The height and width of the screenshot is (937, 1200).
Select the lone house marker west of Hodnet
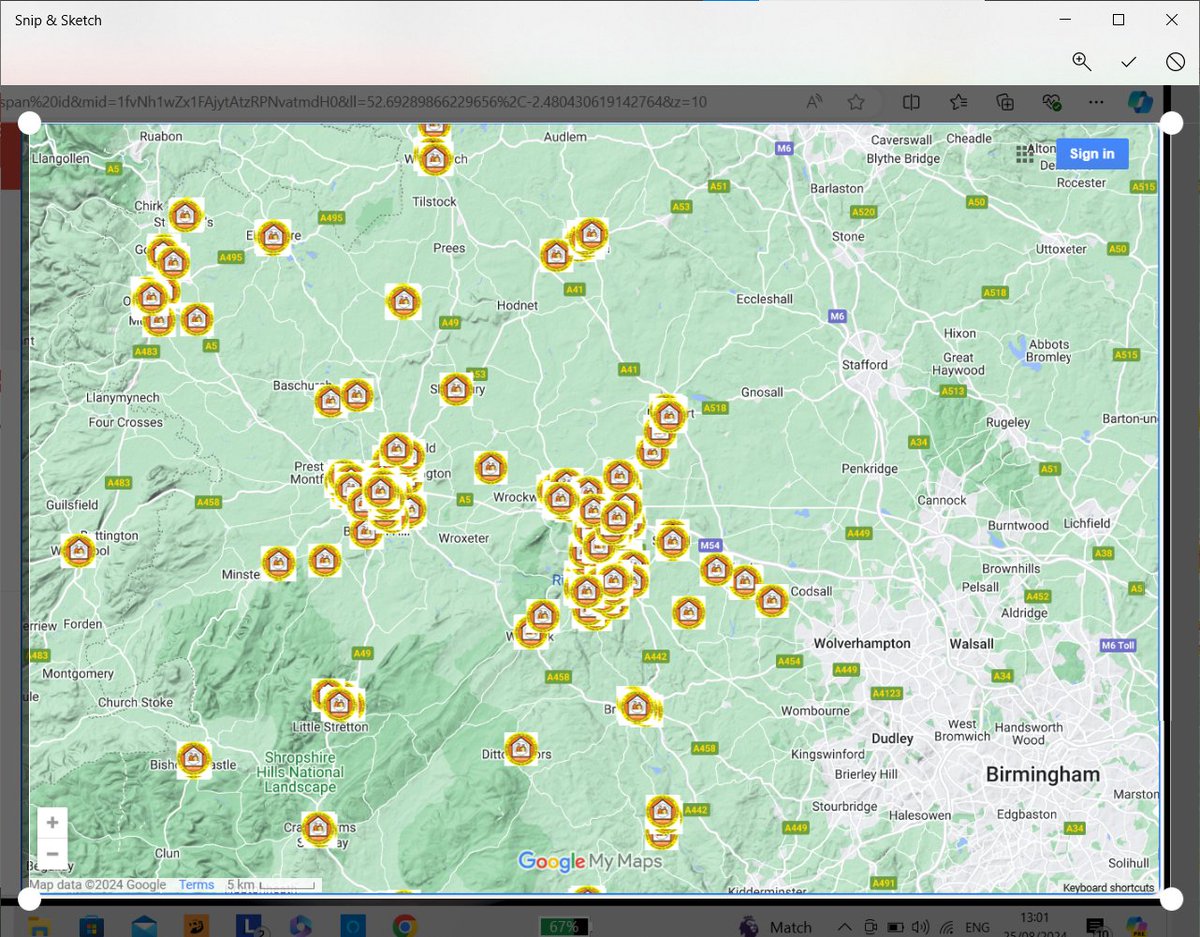pyautogui.click(x=404, y=301)
